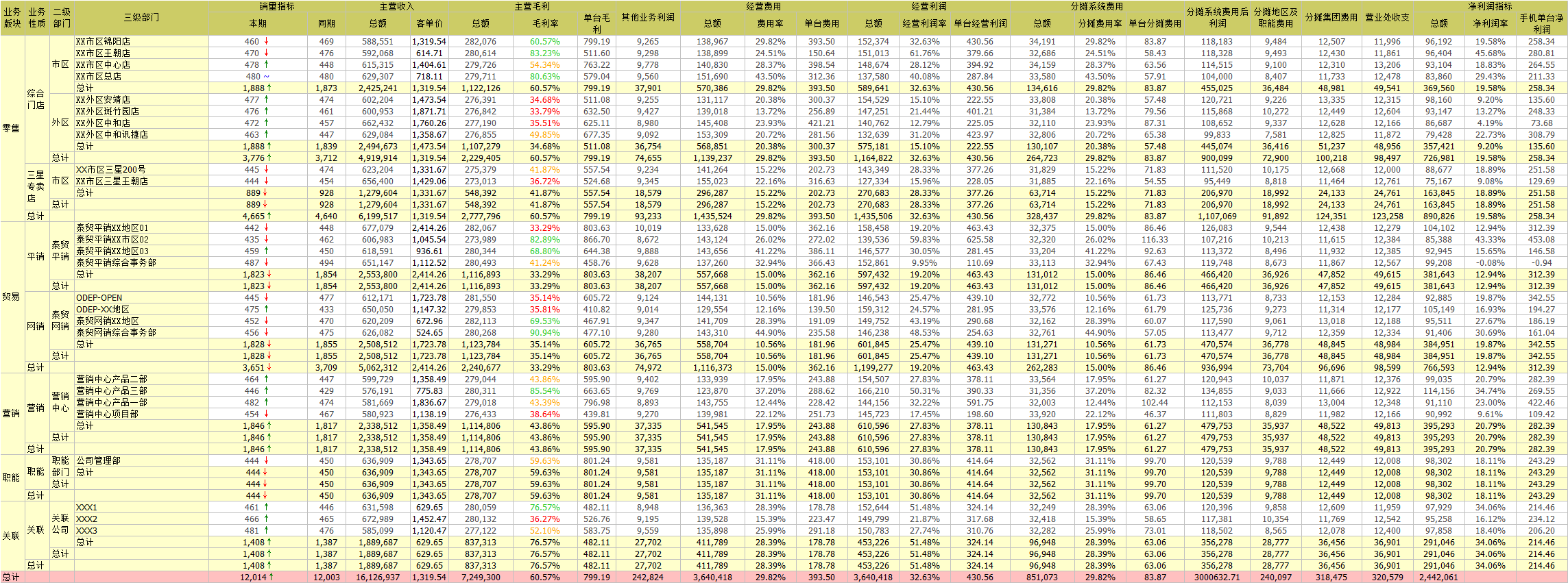Select the XXX2 row label

click(86, 519)
